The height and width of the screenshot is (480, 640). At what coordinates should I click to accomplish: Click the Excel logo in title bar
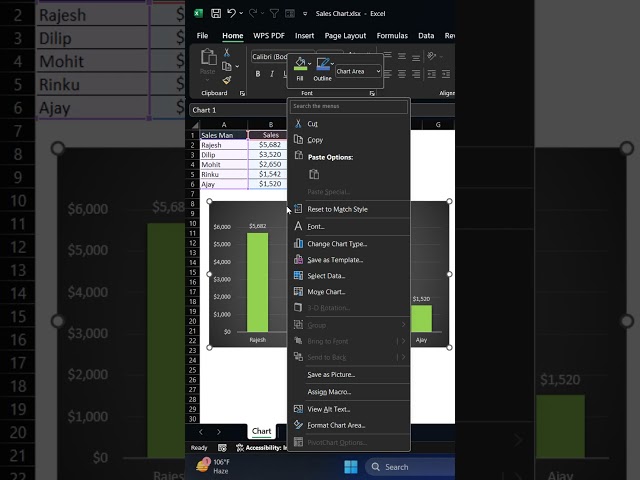(x=198, y=13)
